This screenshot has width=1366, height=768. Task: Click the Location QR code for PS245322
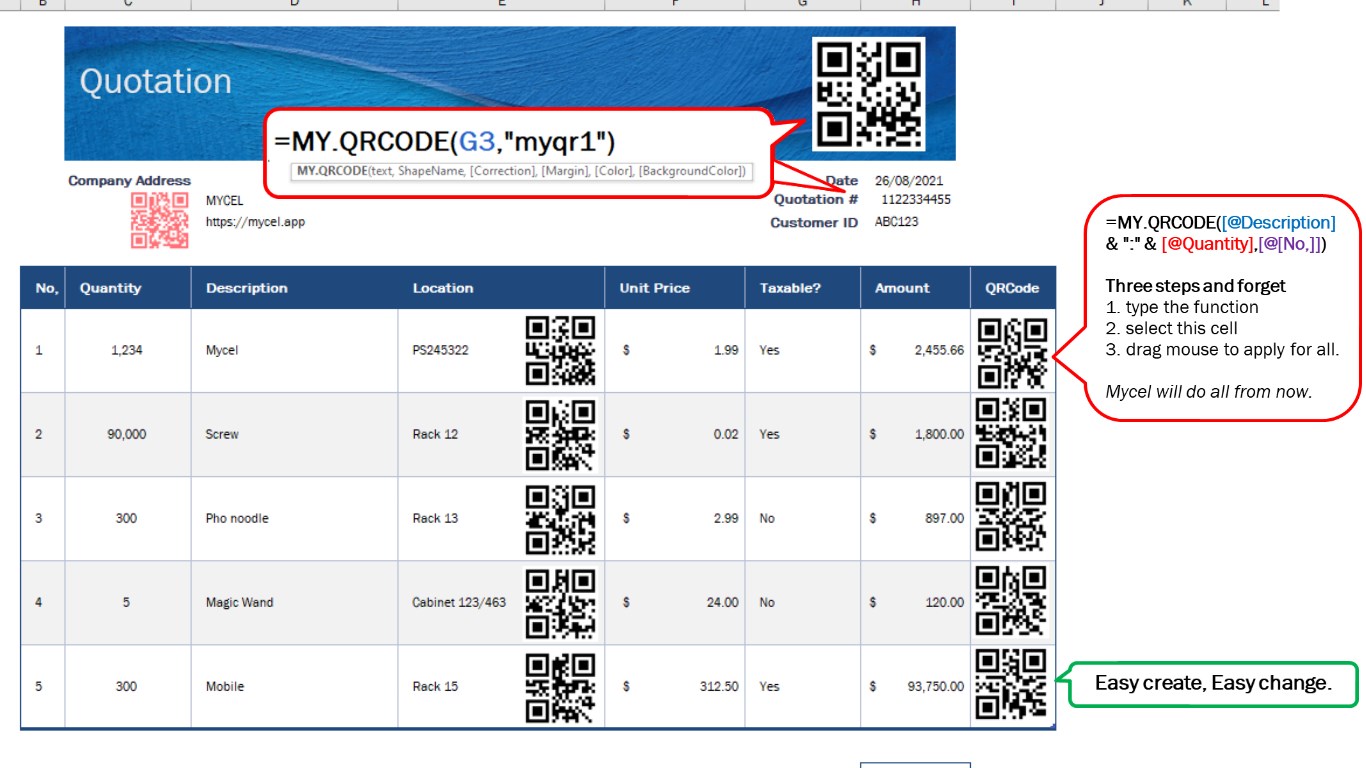(x=561, y=351)
